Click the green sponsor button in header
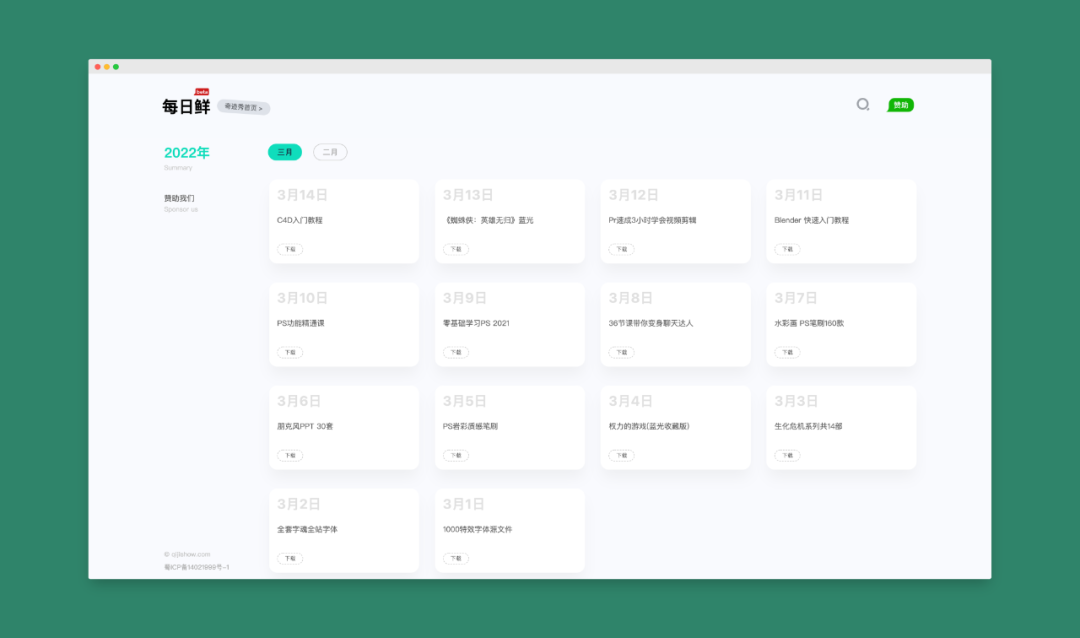The image size is (1080, 638). 900,105
